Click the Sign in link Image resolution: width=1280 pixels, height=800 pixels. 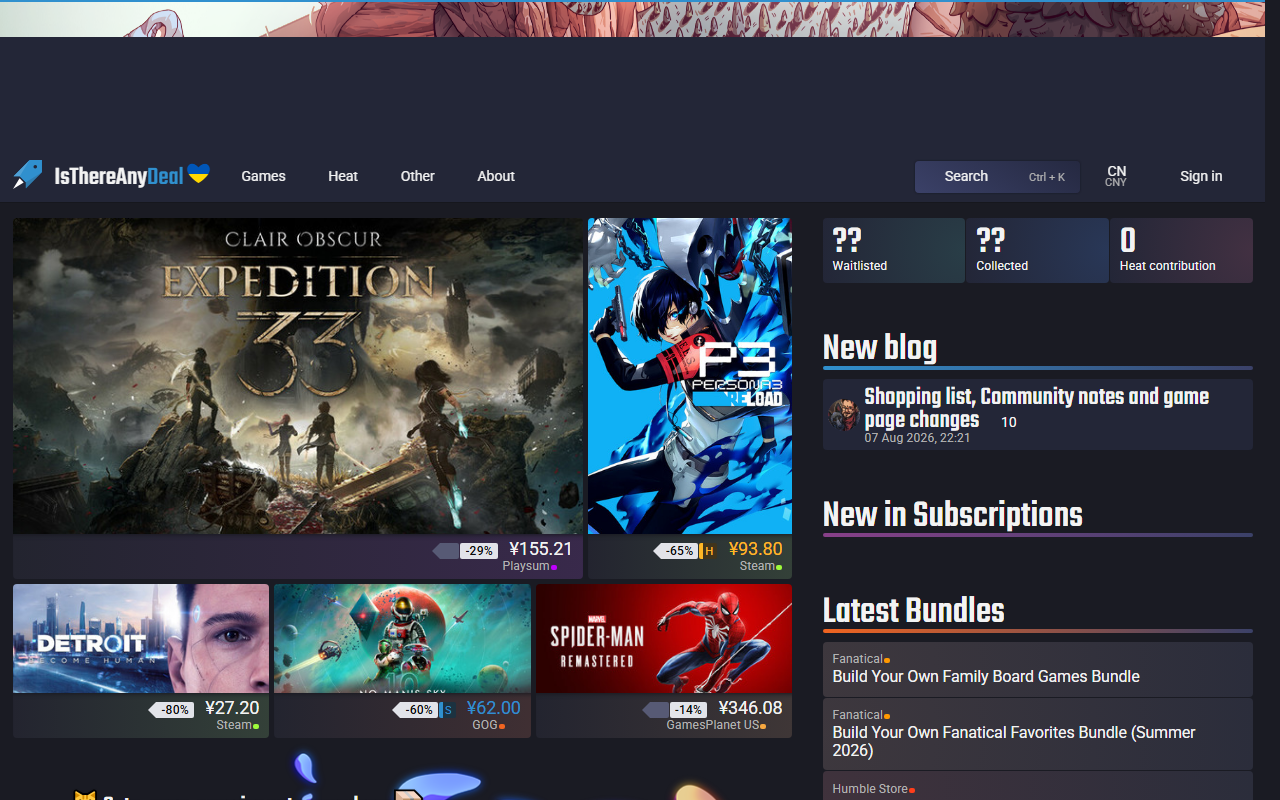[x=1201, y=176]
